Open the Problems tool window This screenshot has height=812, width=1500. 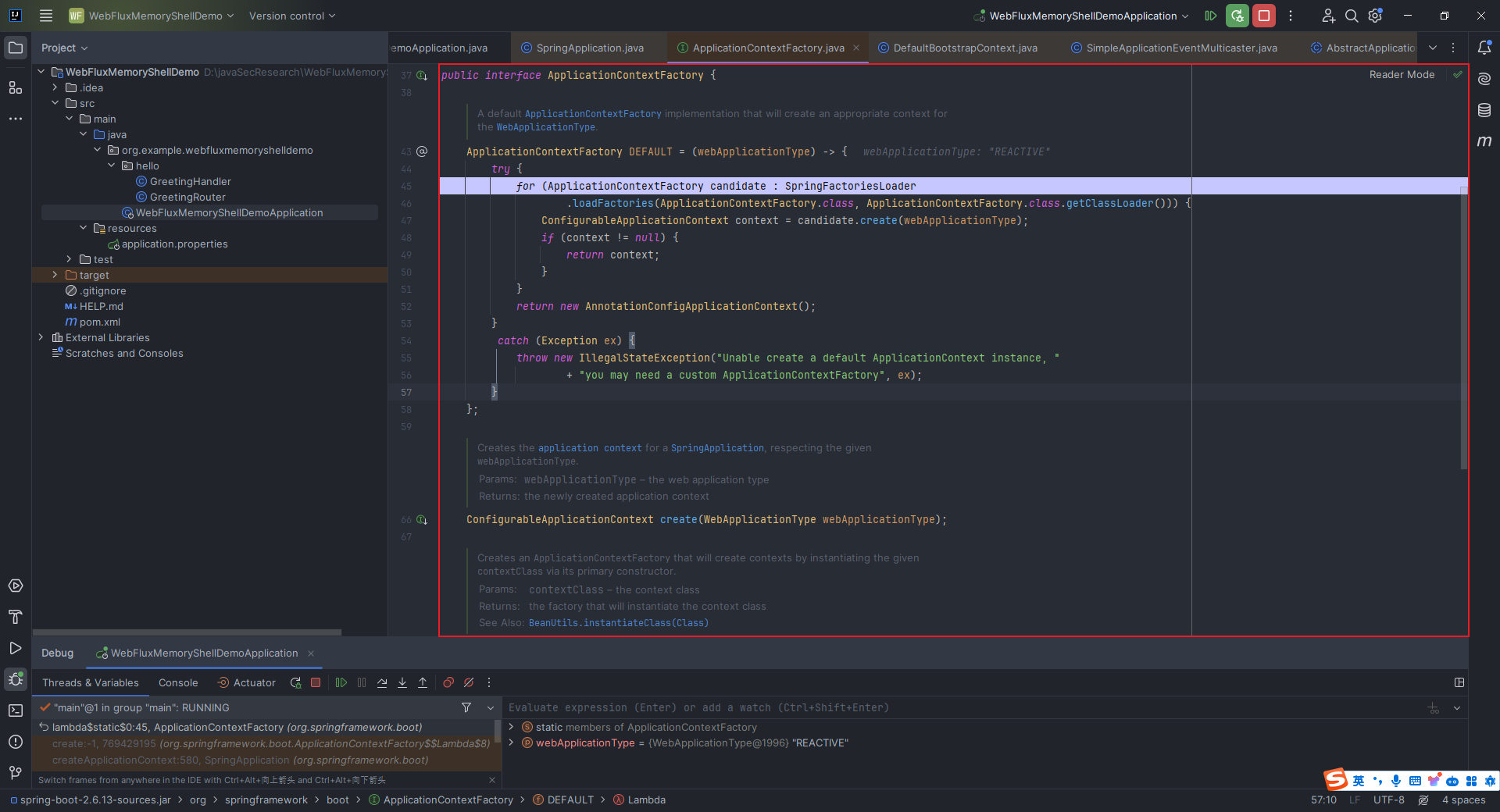click(16, 742)
